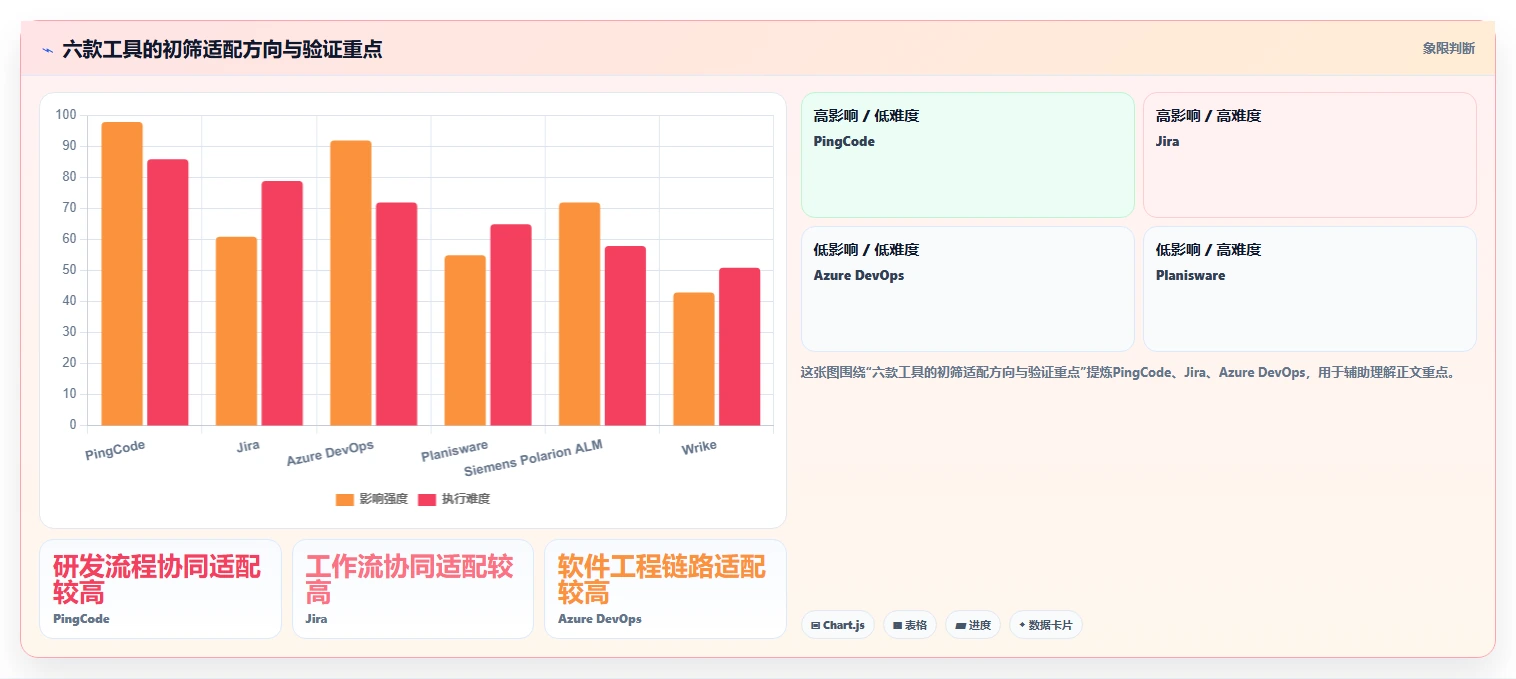Screen dimensions: 1516x679
Task: Click the 象限判断 label in the header
Action: (x=1449, y=48)
